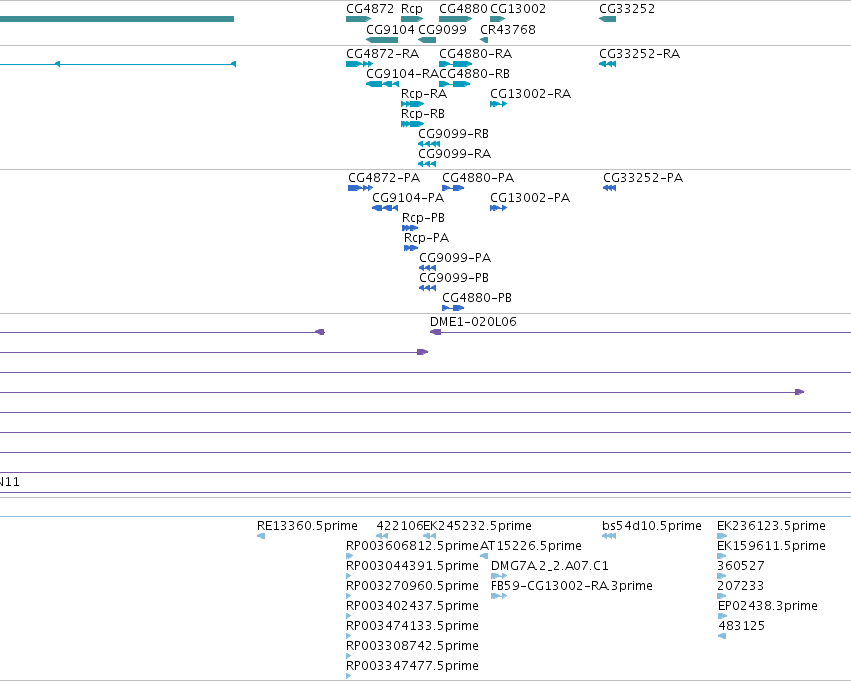Select the CG33252-PA protein label

643,178
